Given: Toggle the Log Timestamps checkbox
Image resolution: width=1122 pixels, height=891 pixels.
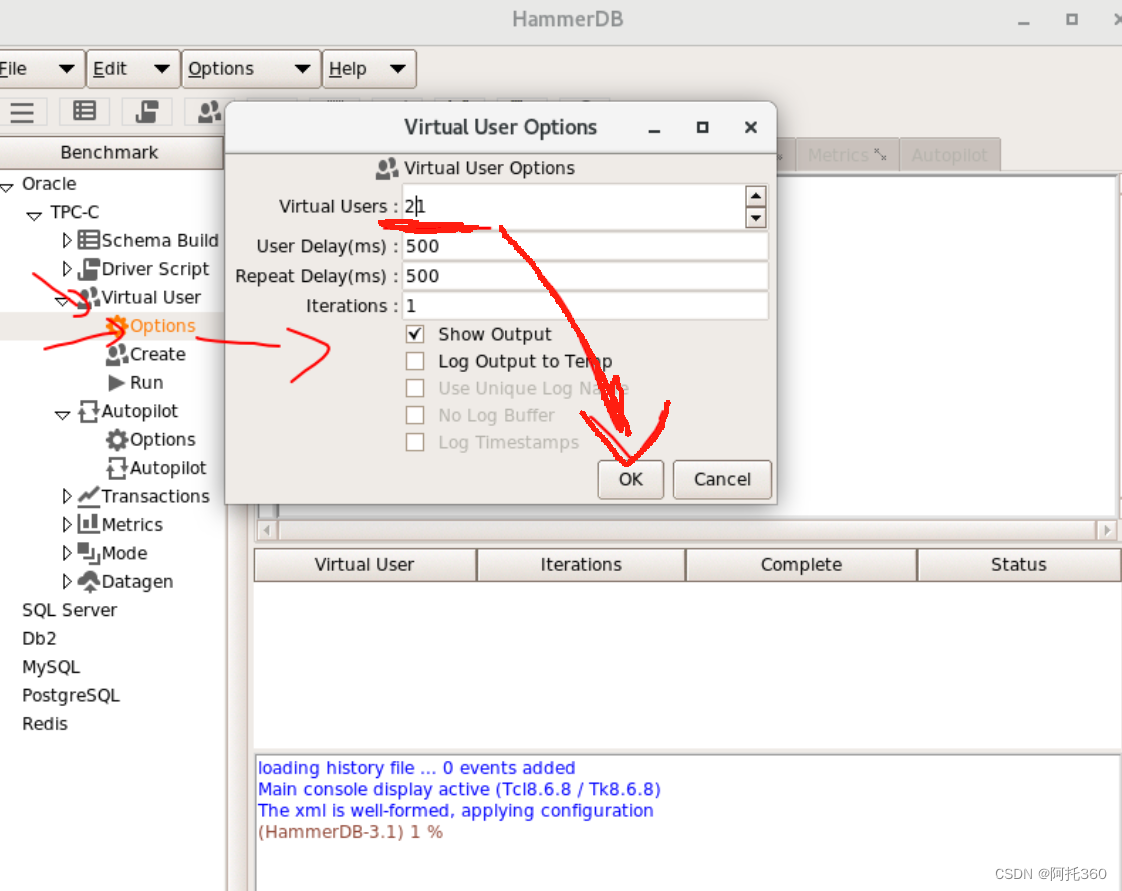Looking at the screenshot, I should [x=415, y=442].
